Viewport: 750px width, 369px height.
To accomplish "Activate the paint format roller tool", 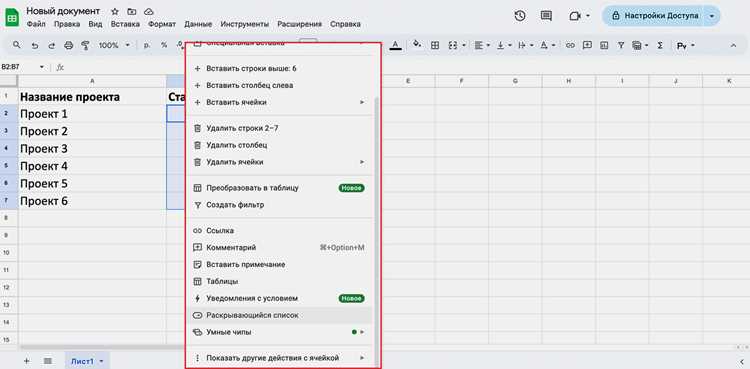I will pos(85,45).
